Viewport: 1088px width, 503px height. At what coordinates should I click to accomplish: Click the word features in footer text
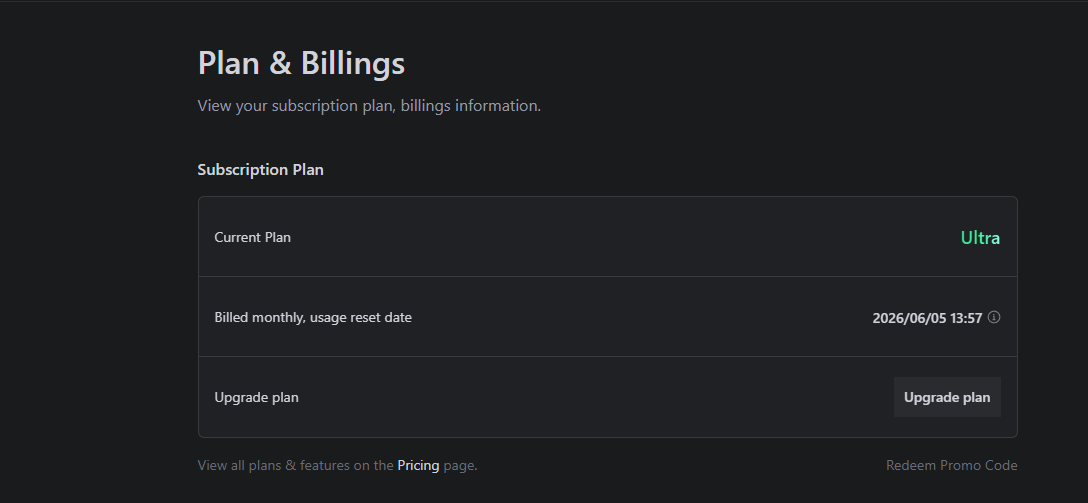tap(325, 466)
